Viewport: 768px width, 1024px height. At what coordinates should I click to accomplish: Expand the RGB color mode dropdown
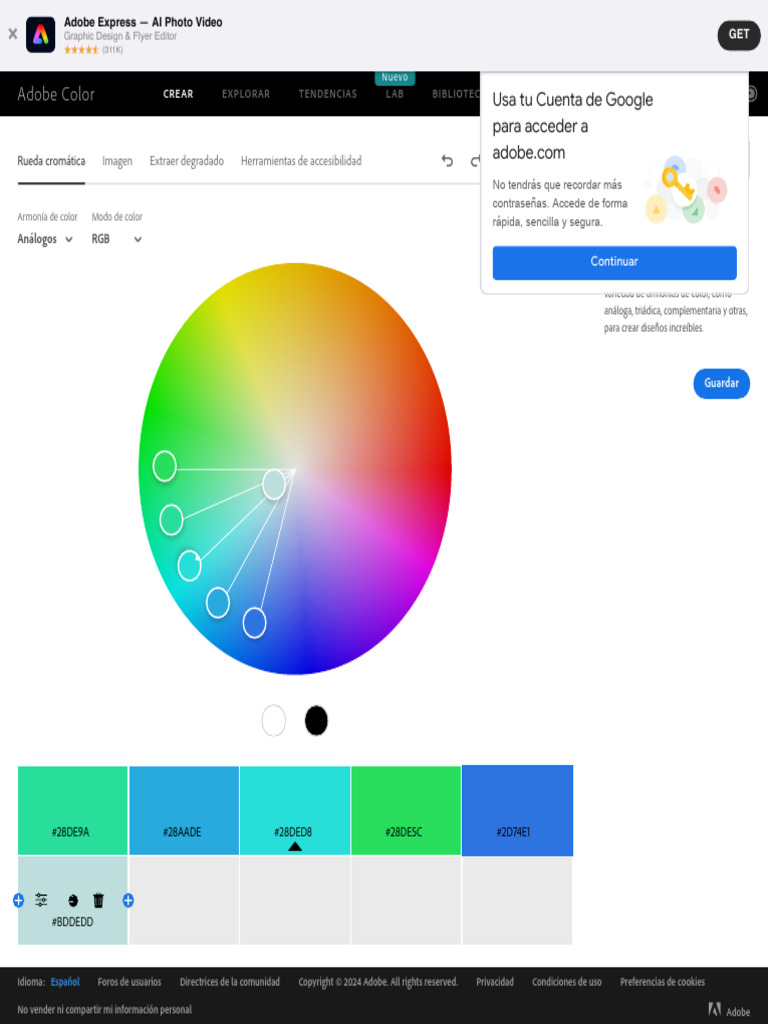click(x=117, y=239)
